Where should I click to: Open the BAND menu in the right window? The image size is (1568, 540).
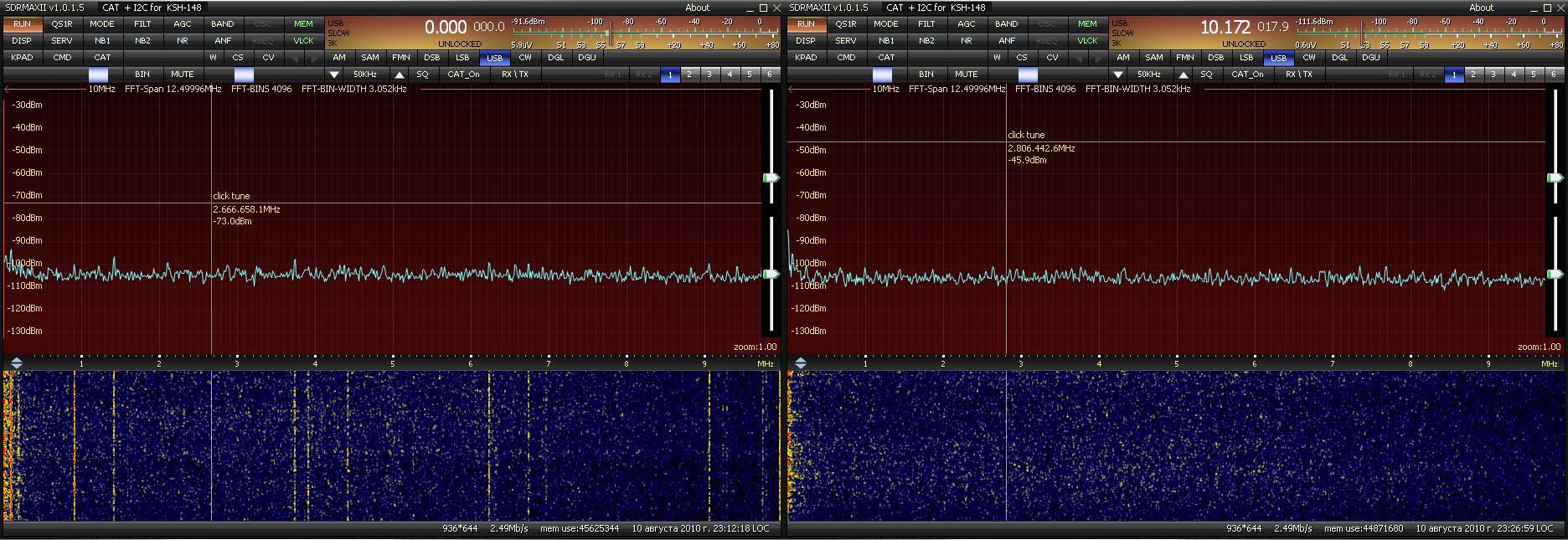[x=1007, y=24]
